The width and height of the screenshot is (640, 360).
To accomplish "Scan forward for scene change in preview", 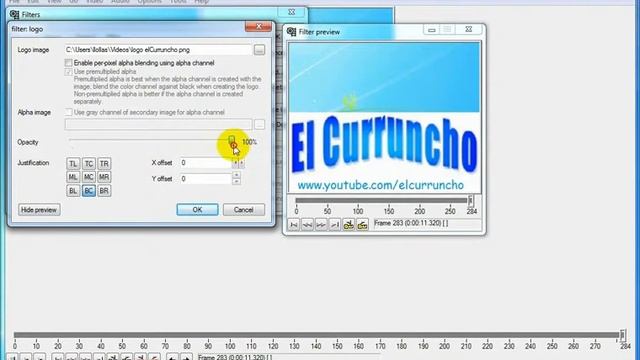I will click(x=362, y=224).
